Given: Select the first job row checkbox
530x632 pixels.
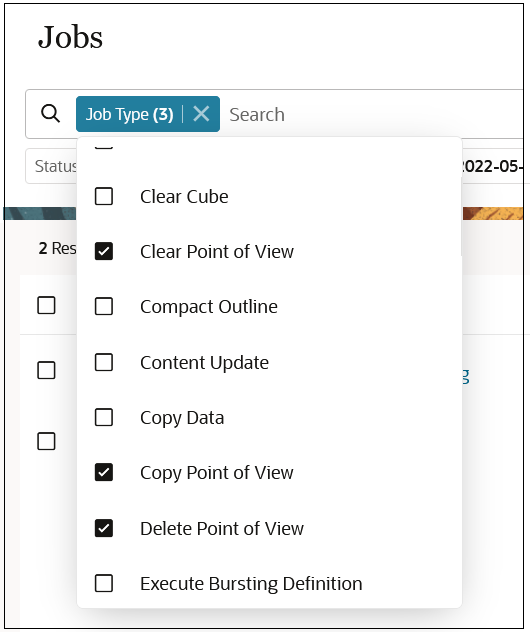Looking at the screenshot, I should [46, 370].
